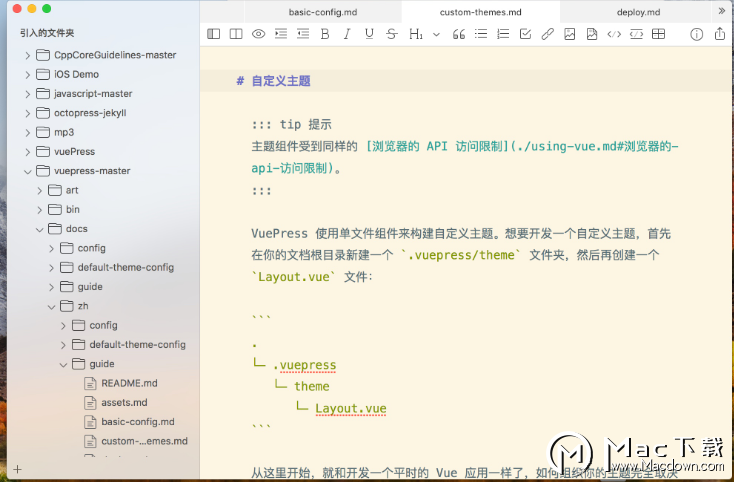Collapse the docs folder arrow
734x482 pixels.
tap(40, 229)
